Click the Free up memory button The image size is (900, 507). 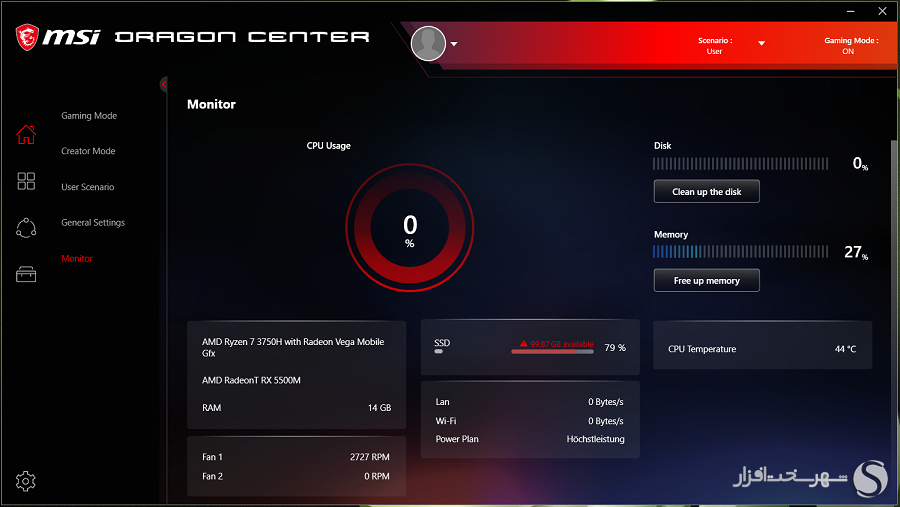tap(707, 280)
